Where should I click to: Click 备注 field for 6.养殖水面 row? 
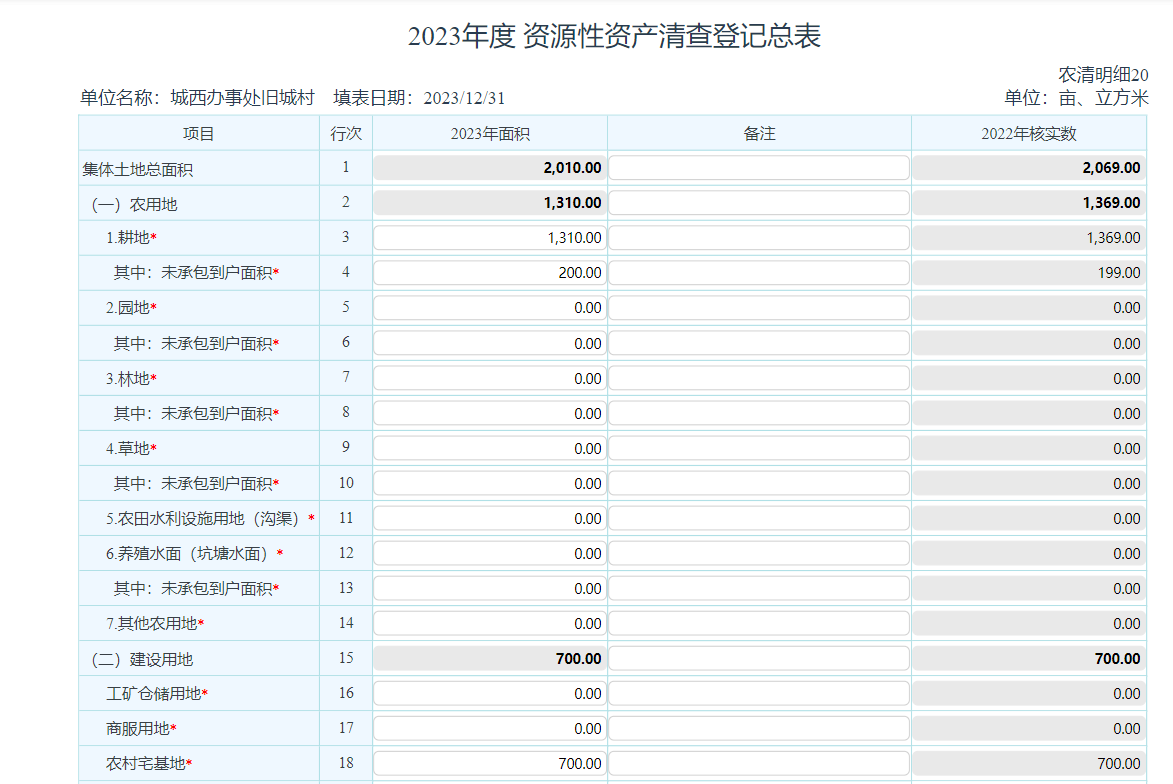coord(759,554)
